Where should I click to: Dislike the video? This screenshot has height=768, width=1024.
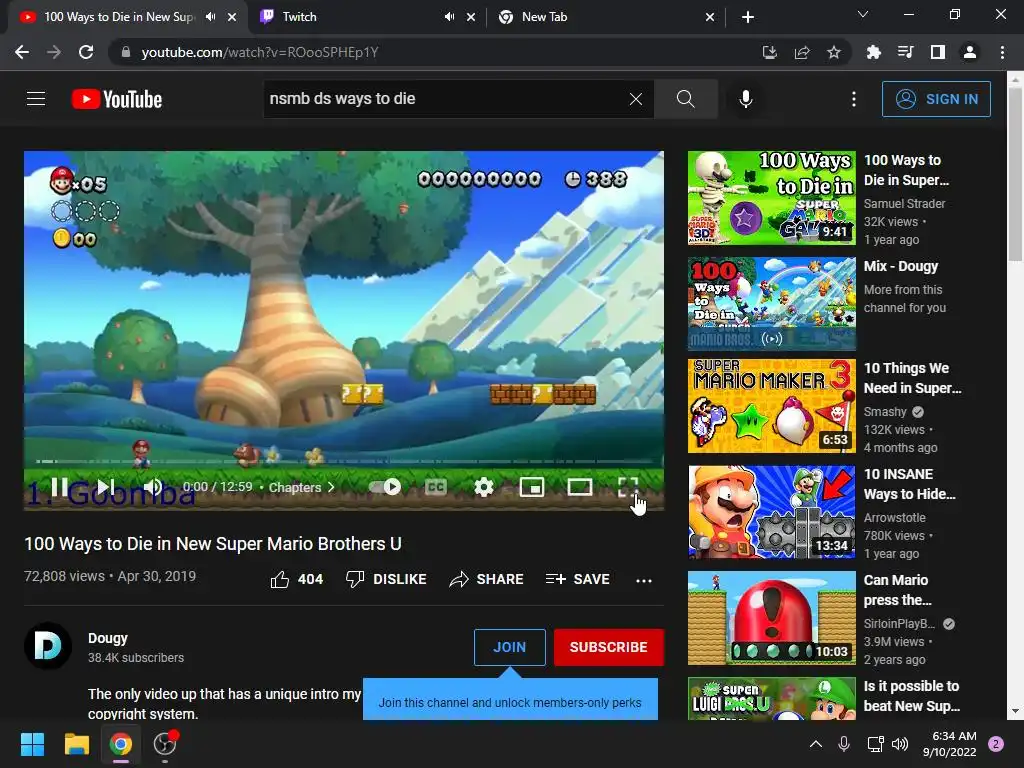(386, 579)
